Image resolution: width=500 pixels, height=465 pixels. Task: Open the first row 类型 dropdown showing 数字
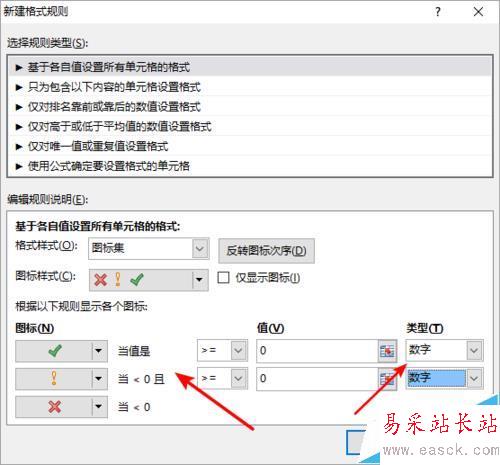click(444, 350)
